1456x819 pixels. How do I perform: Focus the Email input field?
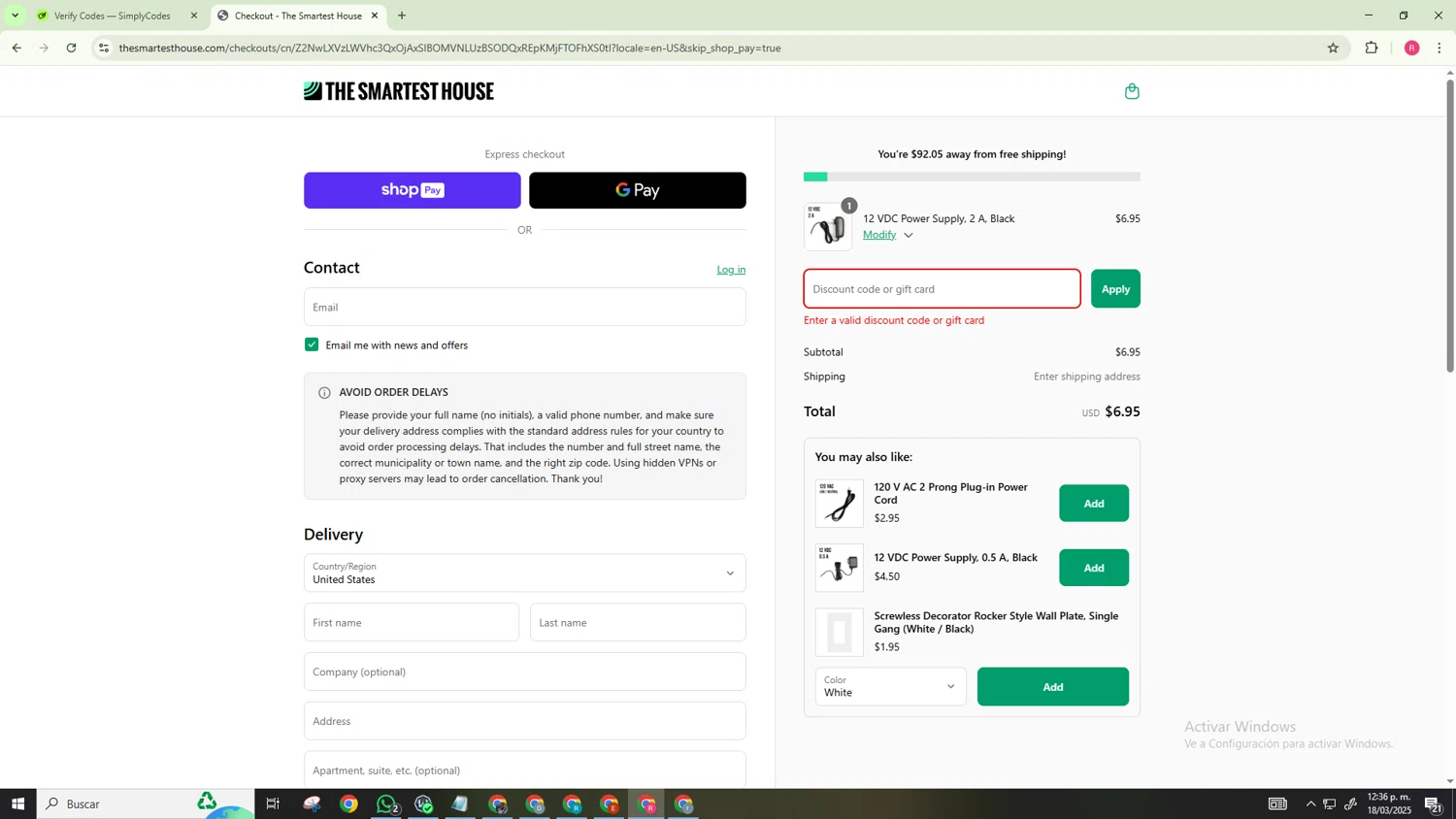525,307
